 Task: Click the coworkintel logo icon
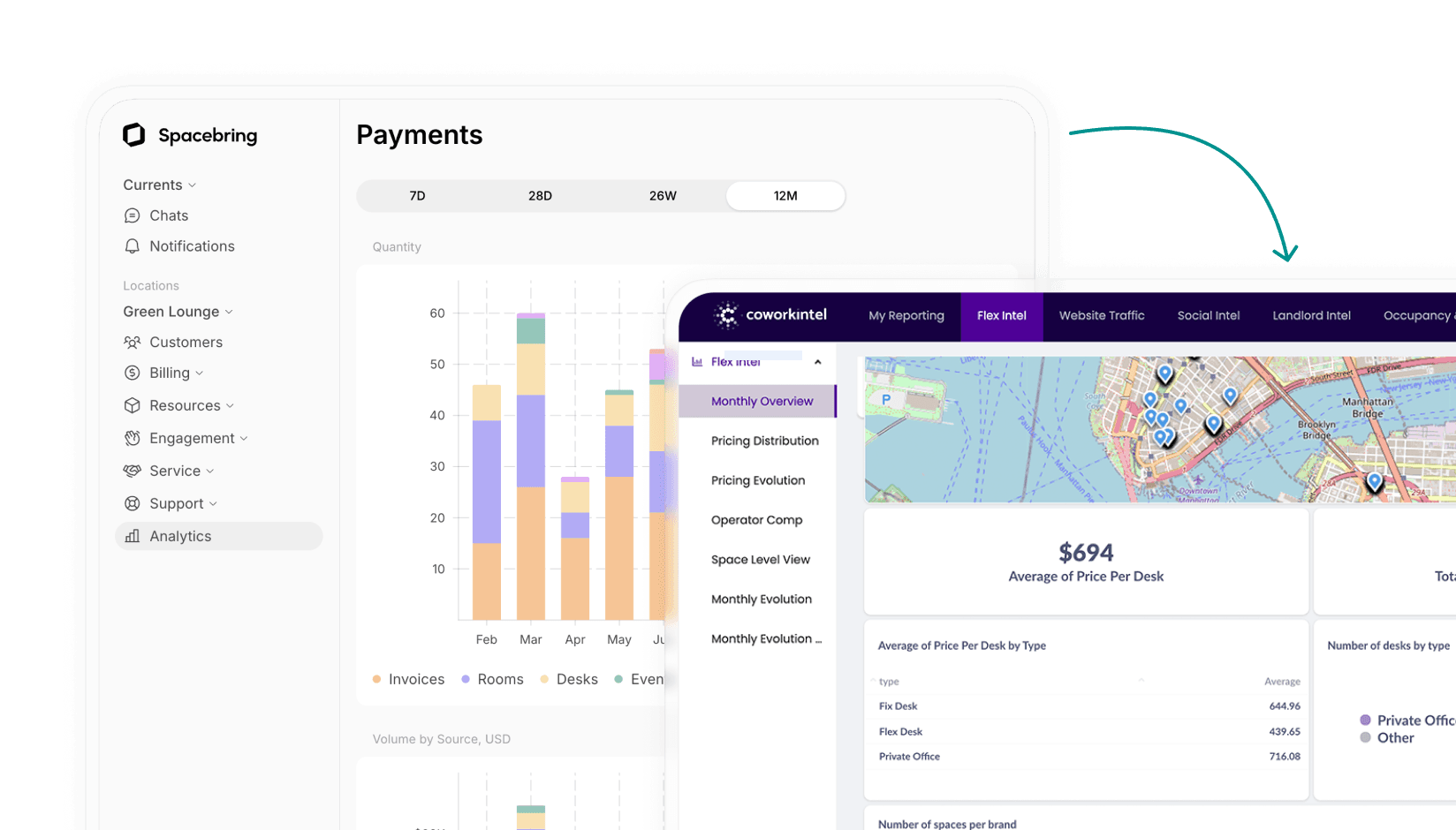tap(727, 315)
